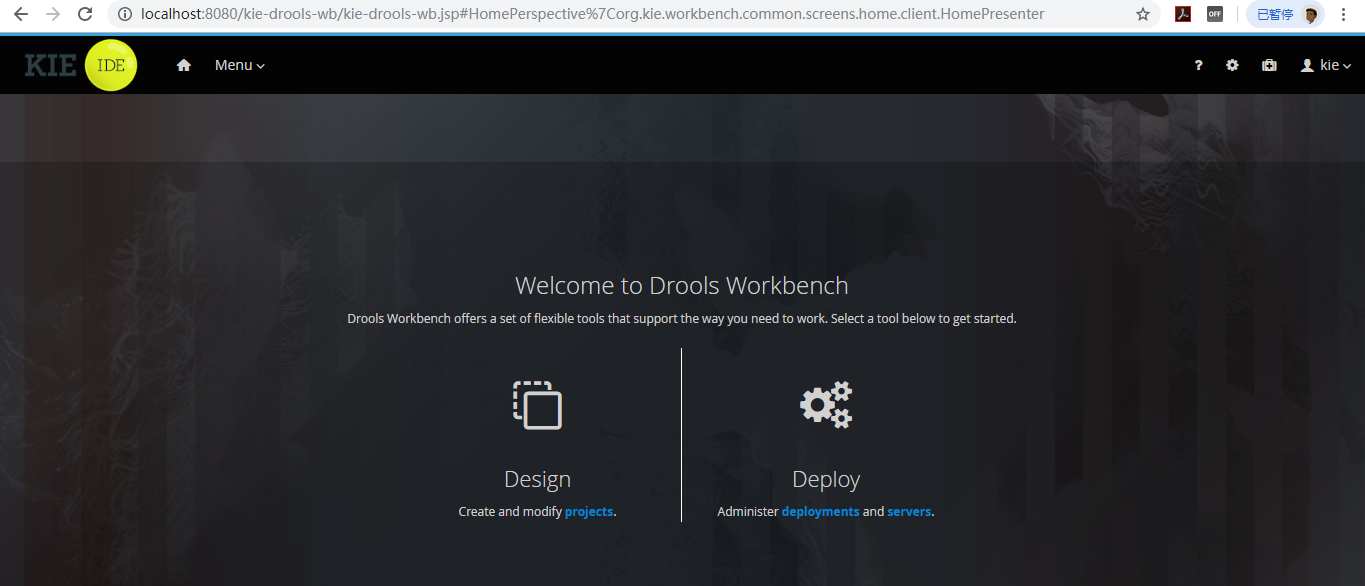Click the KIE IDE logo
Viewport: 1365px width, 586px height.
(x=81, y=65)
